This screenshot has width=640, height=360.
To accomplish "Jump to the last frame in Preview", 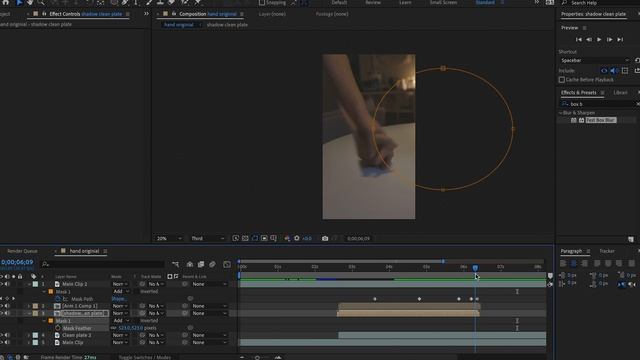I will click(620, 40).
